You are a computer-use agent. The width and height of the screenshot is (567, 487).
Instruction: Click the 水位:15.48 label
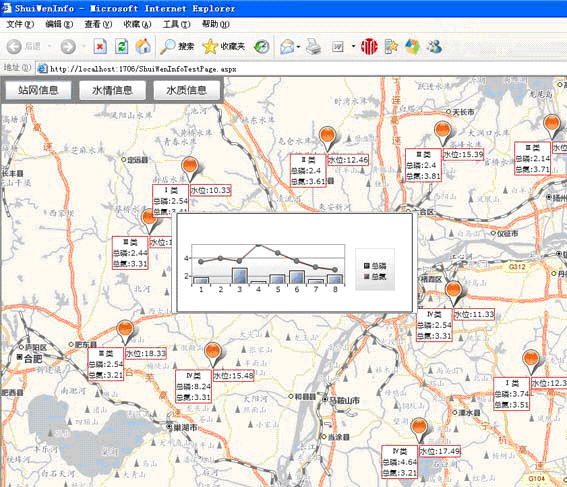click(234, 376)
